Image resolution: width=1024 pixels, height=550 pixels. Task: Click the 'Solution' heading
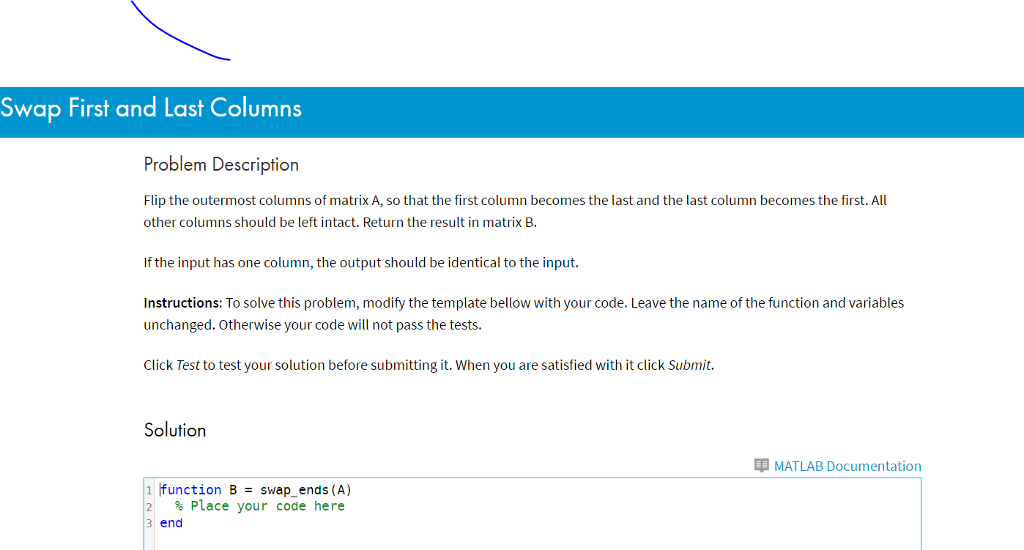click(x=175, y=430)
